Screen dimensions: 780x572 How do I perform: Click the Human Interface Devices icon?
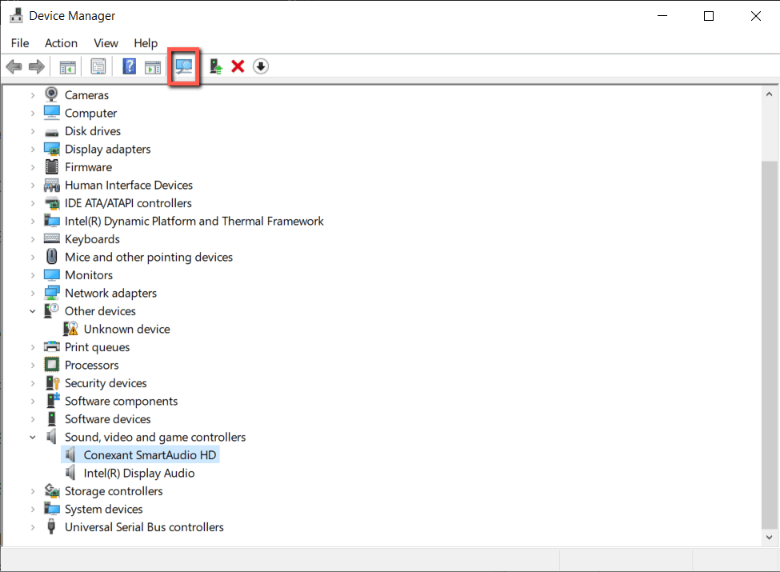[52, 185]
